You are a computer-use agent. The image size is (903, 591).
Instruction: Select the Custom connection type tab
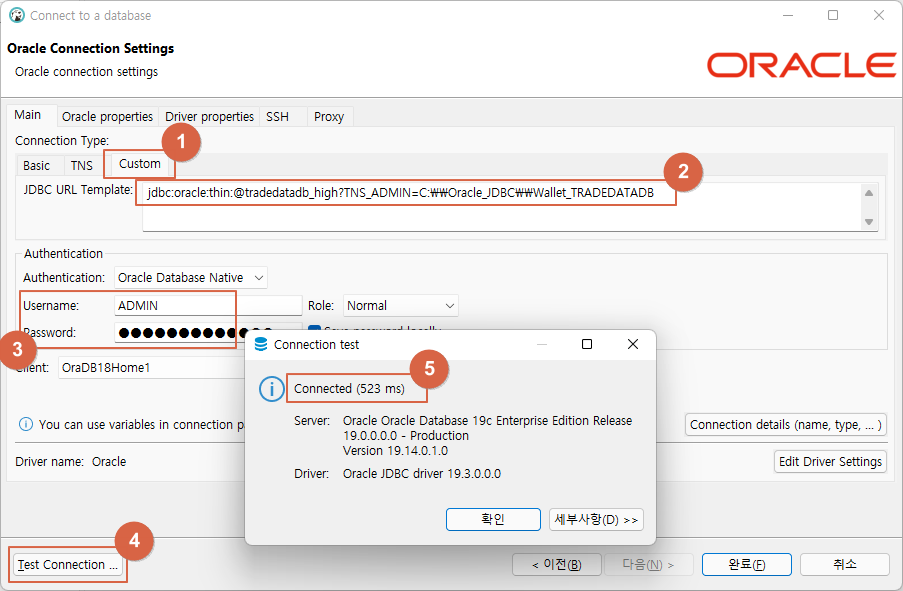pyautogui.click(x=139, y=164)
